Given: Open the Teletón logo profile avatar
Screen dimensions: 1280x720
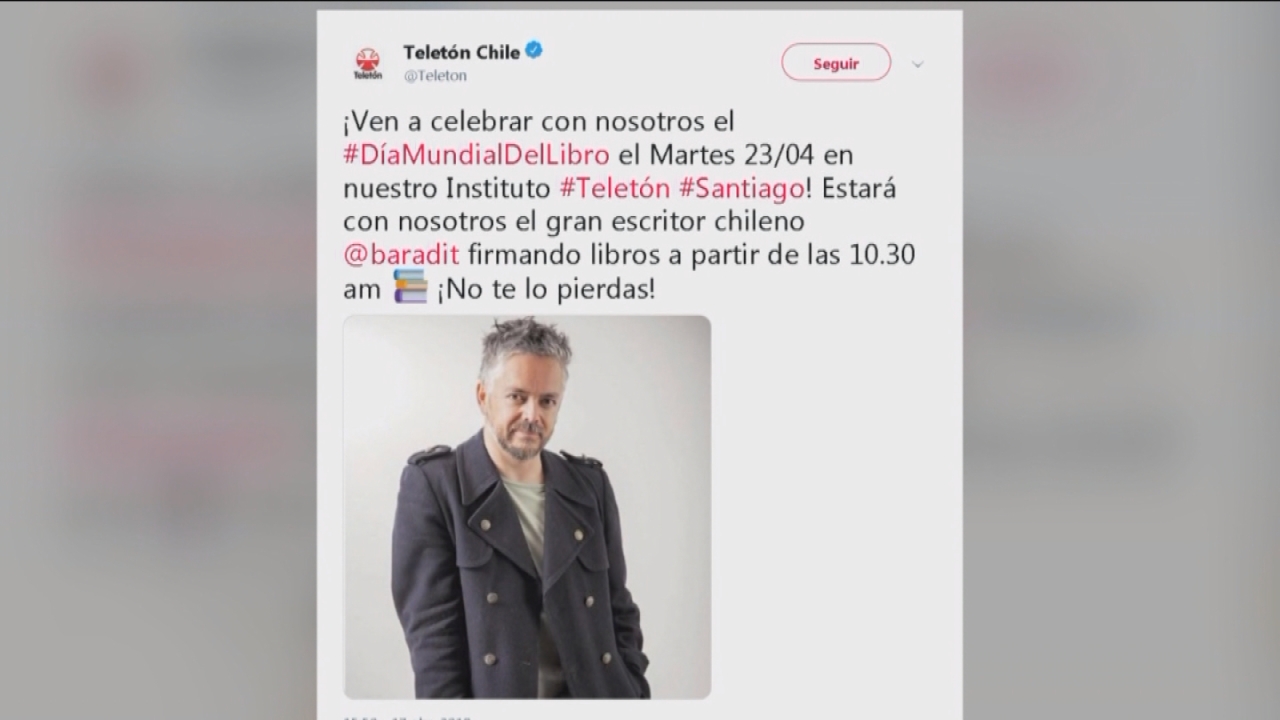Looking at the screenshot, I should point(368,63).
